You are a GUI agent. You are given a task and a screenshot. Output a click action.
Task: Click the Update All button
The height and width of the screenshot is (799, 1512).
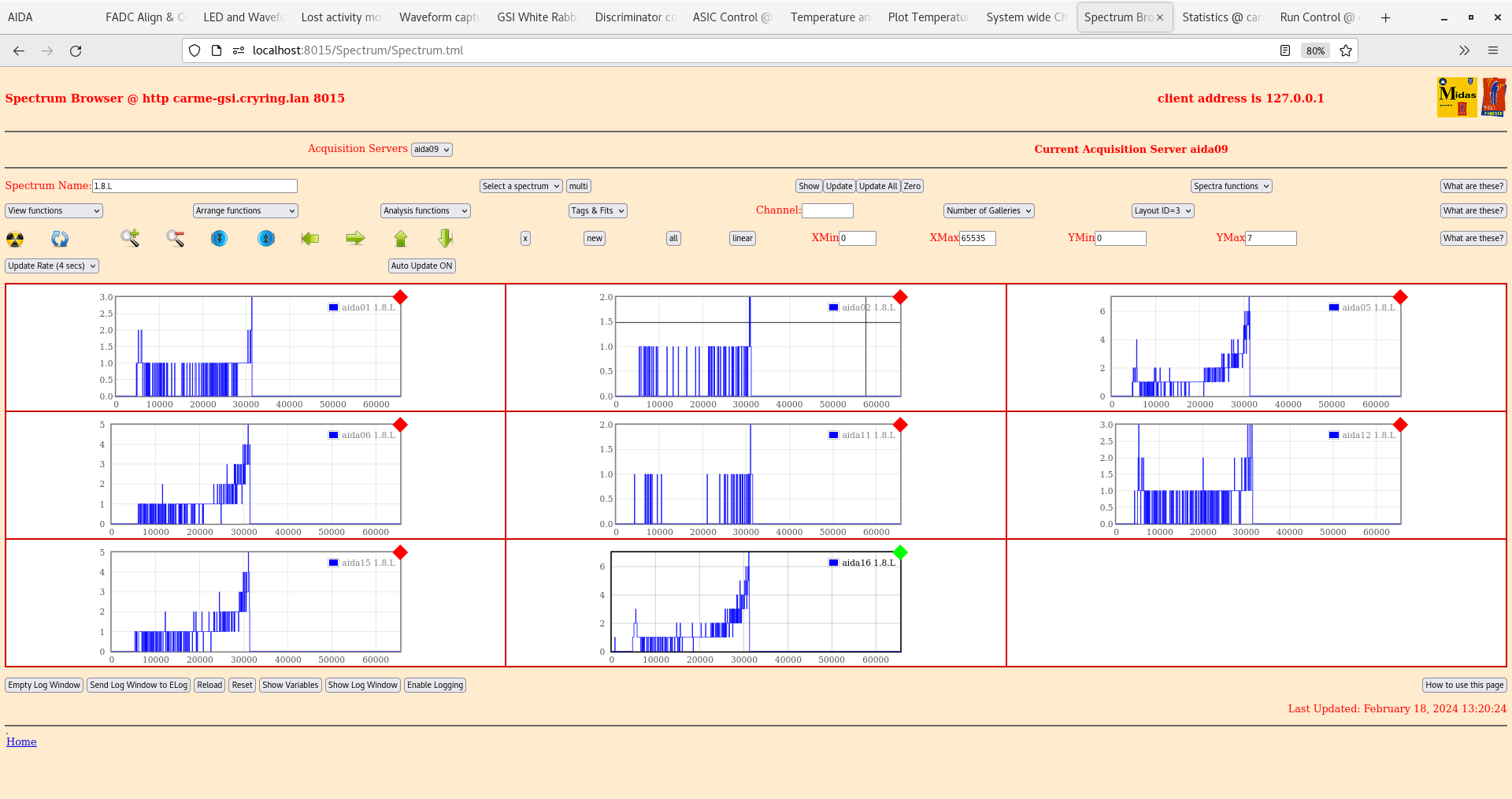coord(877,187)
